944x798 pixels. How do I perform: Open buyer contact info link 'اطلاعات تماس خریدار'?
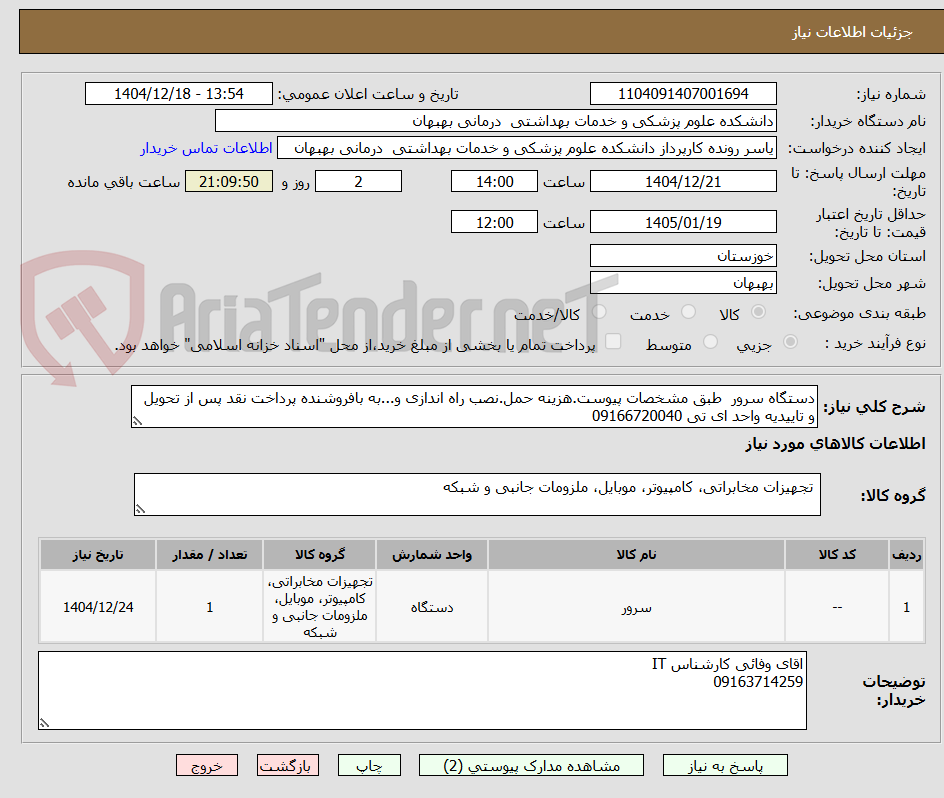click(206, 148)
